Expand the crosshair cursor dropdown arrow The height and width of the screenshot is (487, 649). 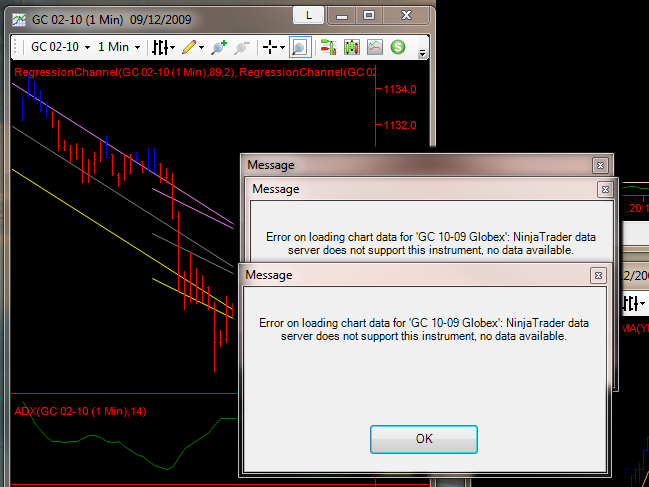tap(282, 48)
